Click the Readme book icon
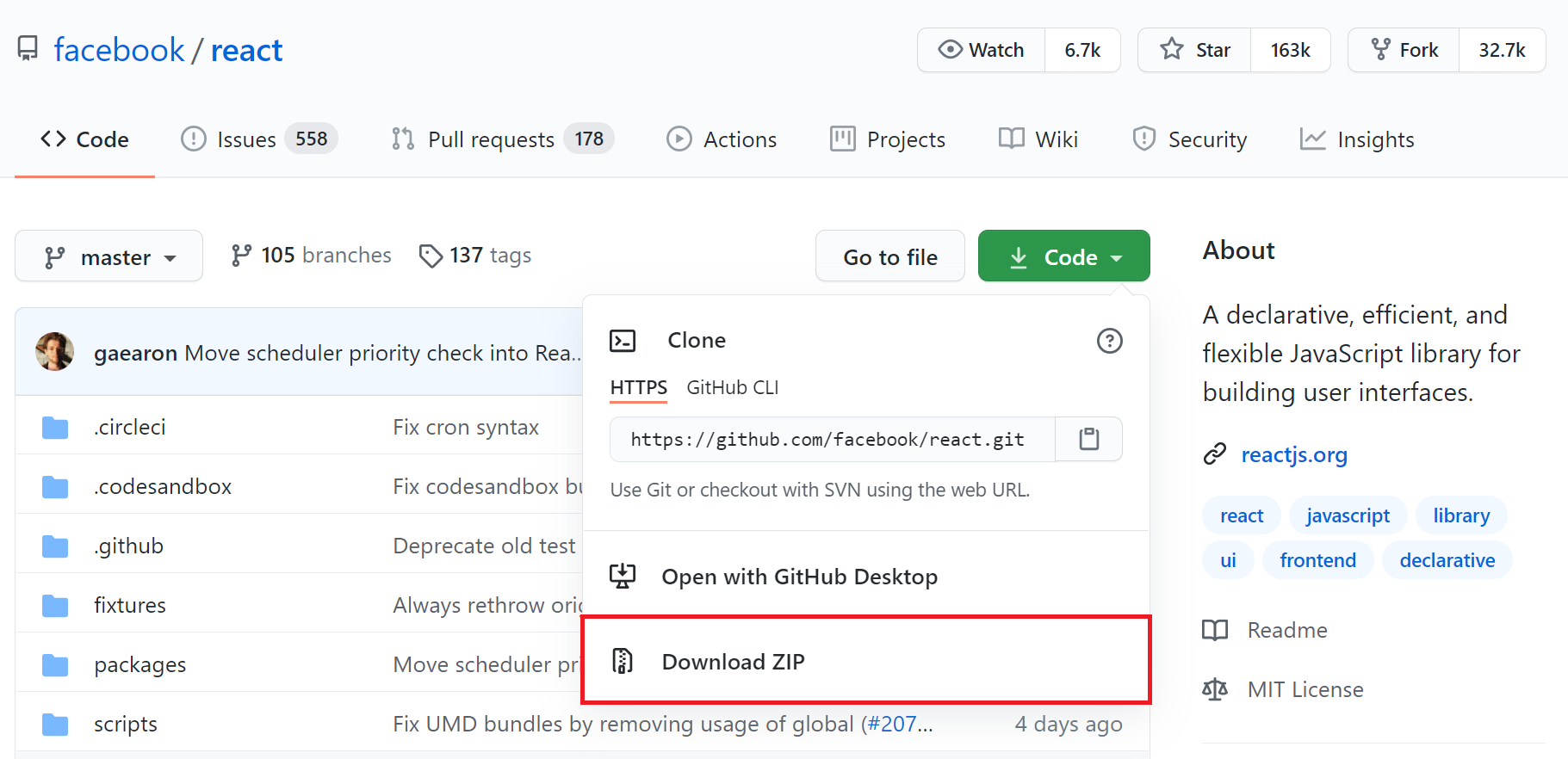 click(1215, 630)
